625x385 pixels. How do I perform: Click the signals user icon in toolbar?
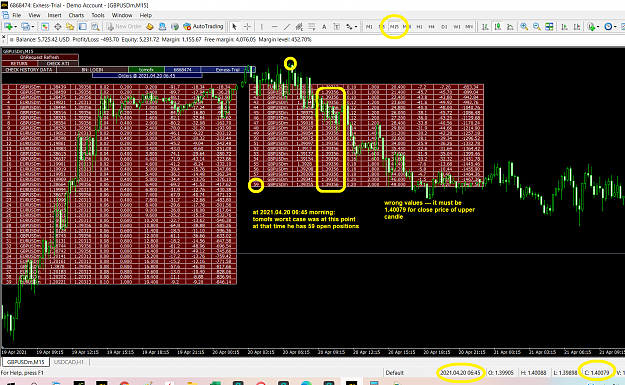click(162, 26)
